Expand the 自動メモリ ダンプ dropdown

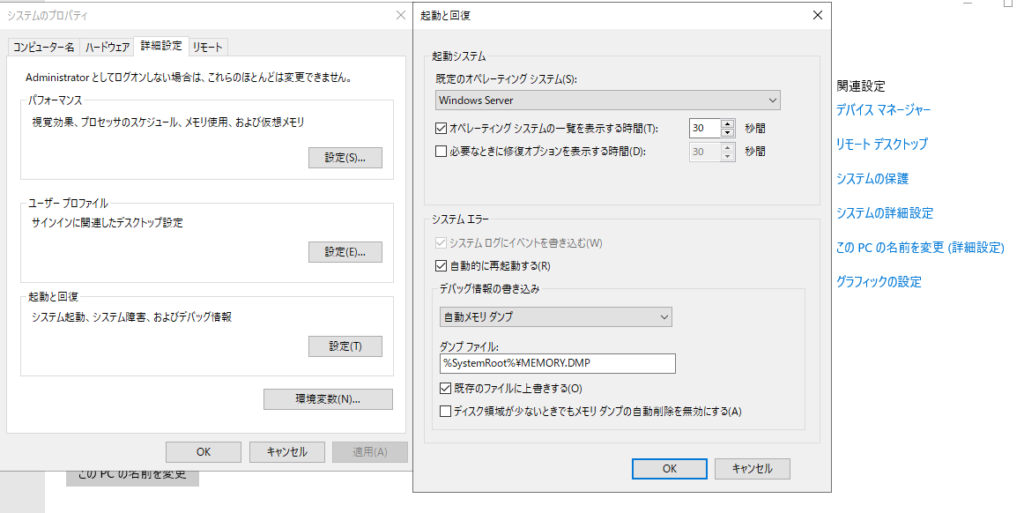click(x=555, y=316)
